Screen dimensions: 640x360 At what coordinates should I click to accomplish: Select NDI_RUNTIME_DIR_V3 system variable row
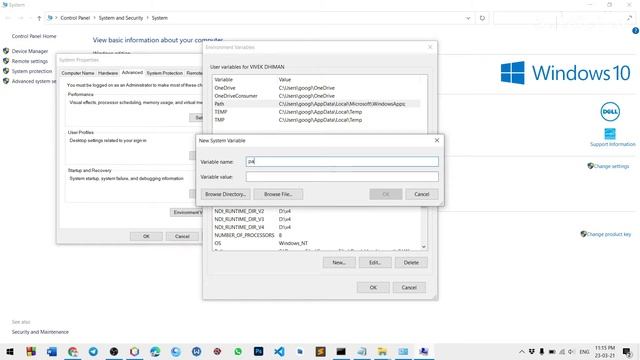(x=316, y=219)
